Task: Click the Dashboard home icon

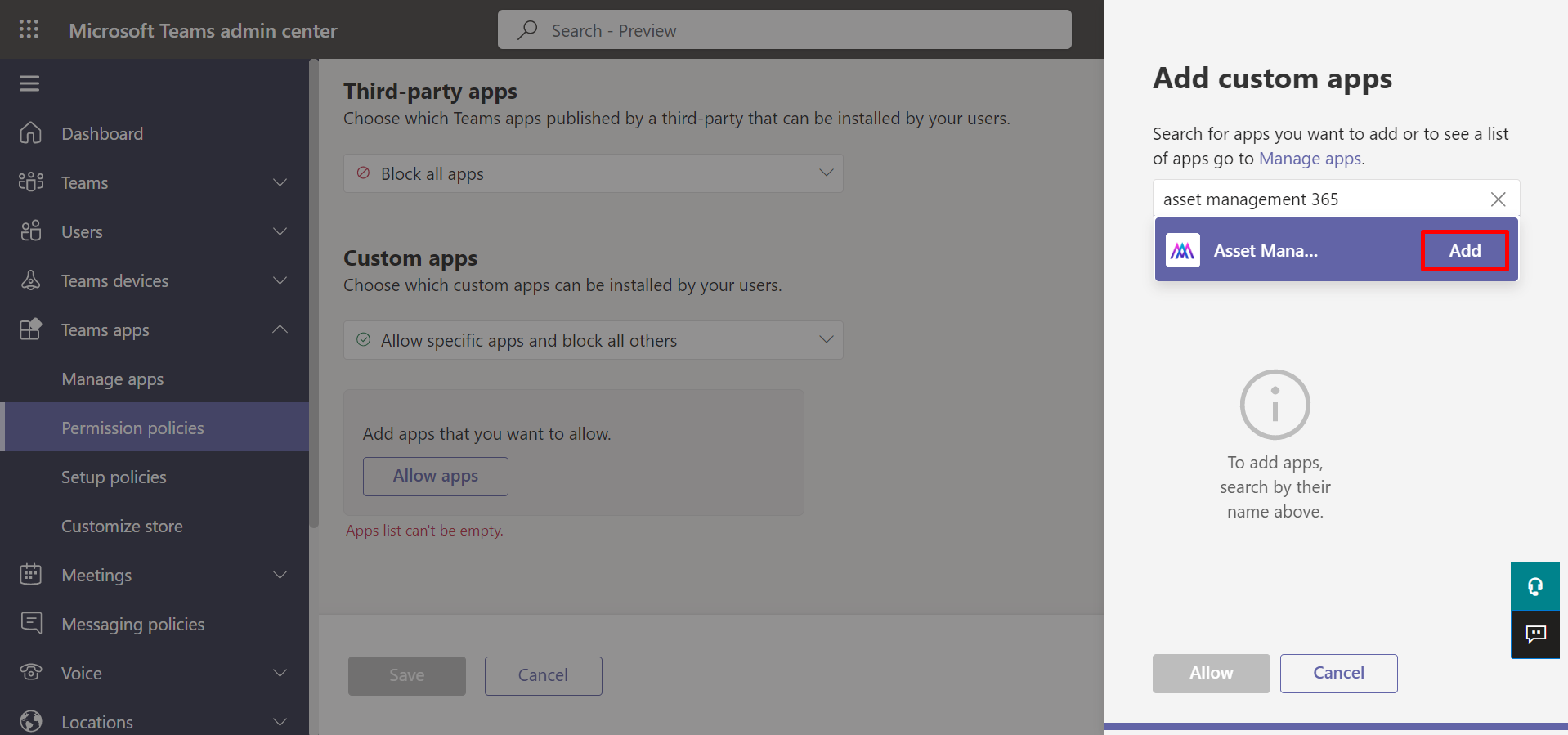Action: 30,132
